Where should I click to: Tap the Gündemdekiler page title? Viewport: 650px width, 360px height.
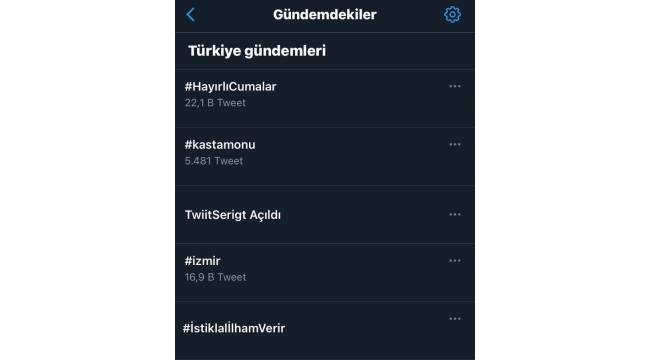(325, 15)
